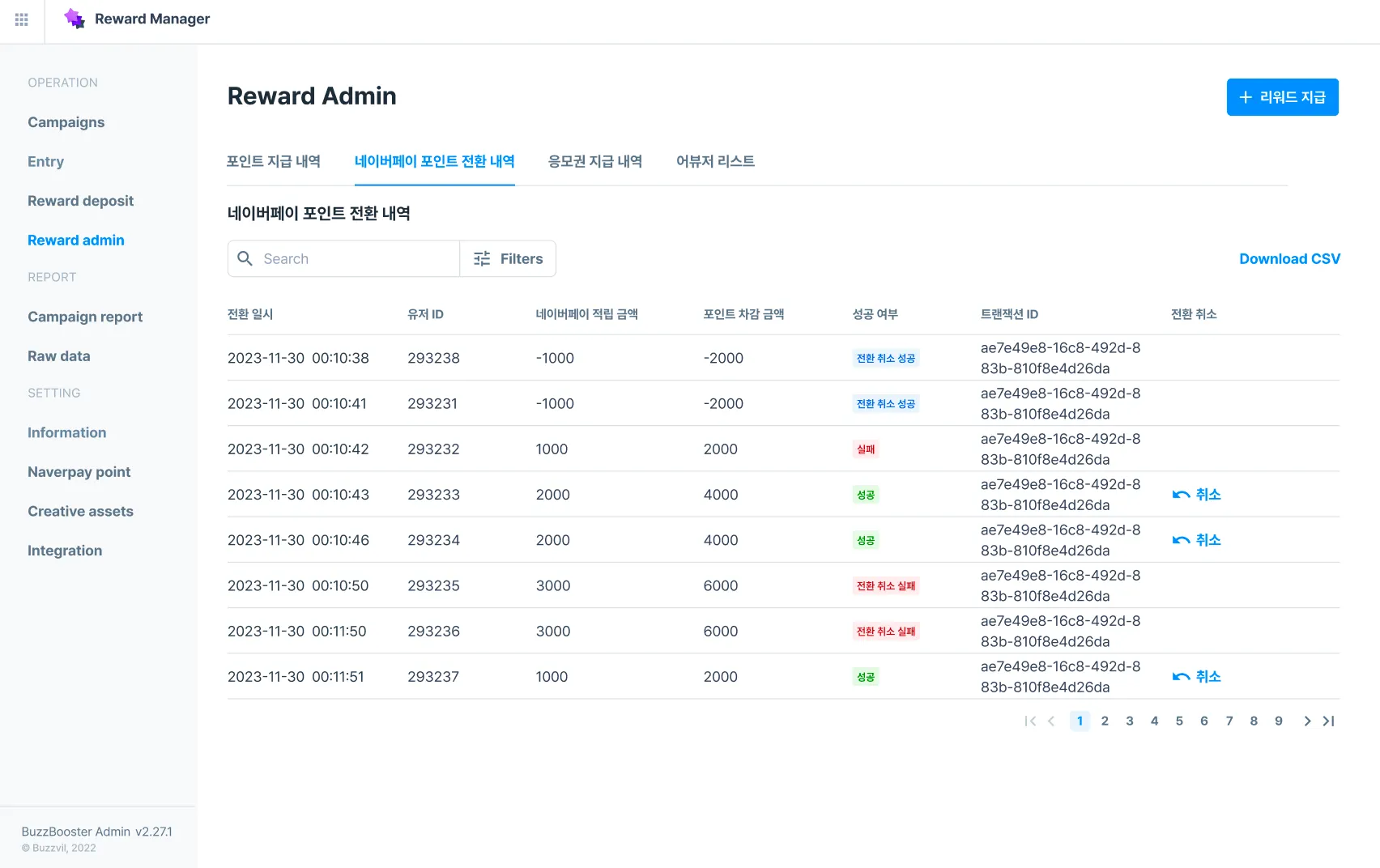Screen dimensions: 1380x868
Task: Select current page 1 in pagination
Action: coord(1080,721)
